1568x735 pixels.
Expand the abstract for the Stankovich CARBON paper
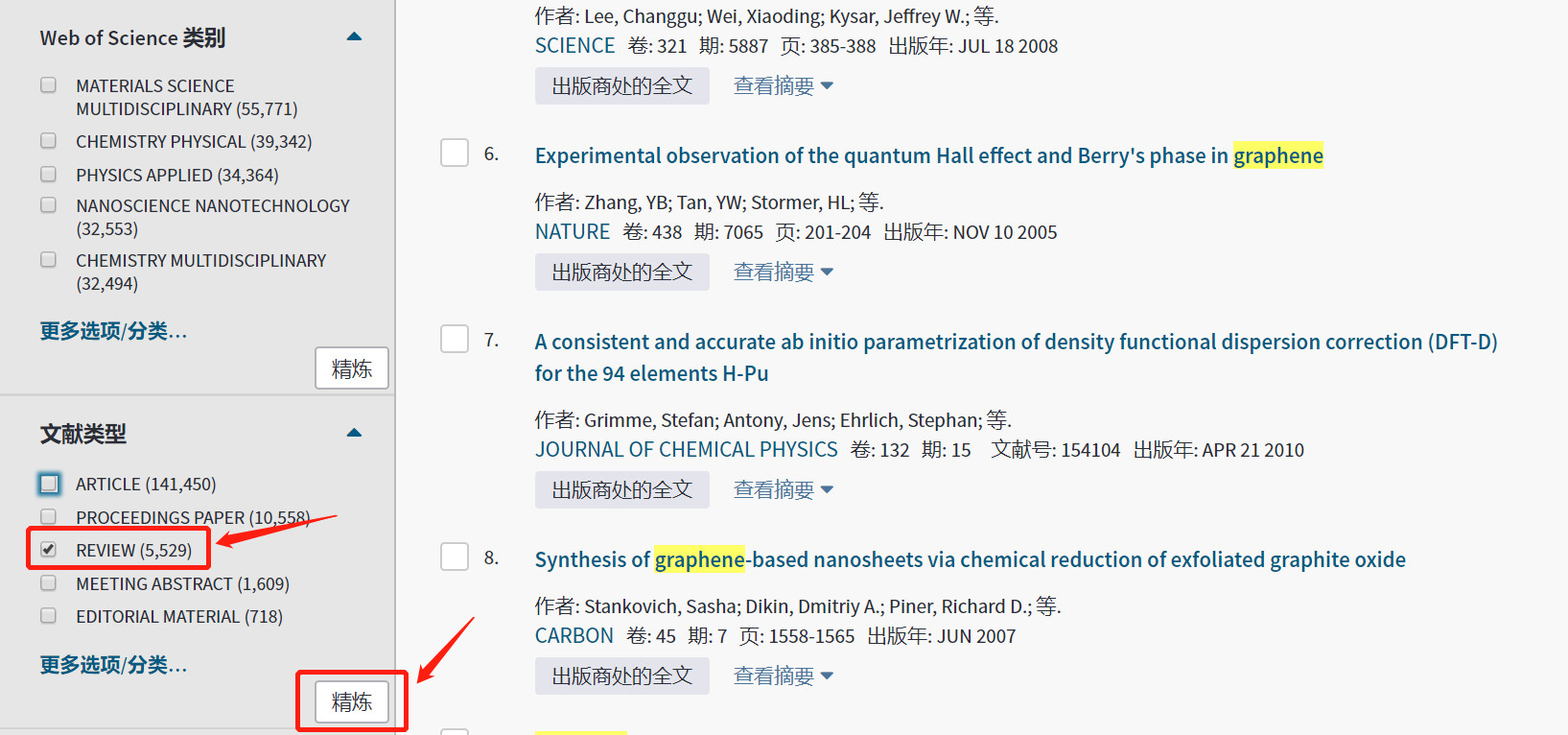coord(783,676)
